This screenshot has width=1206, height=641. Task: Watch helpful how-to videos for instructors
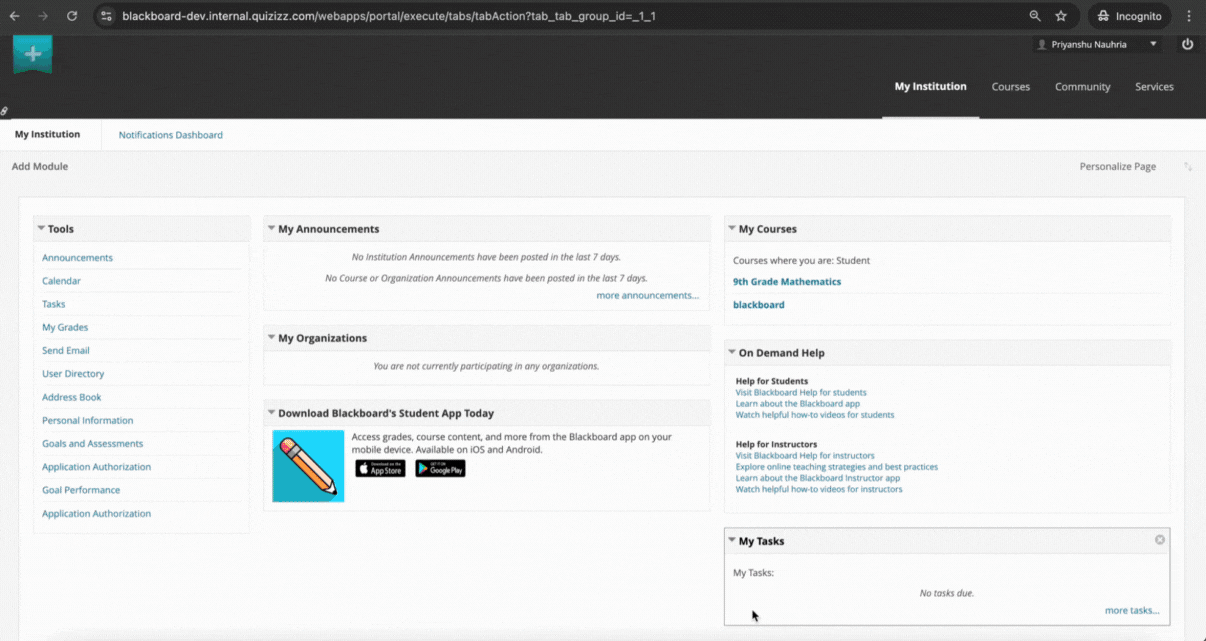(819, 489)
